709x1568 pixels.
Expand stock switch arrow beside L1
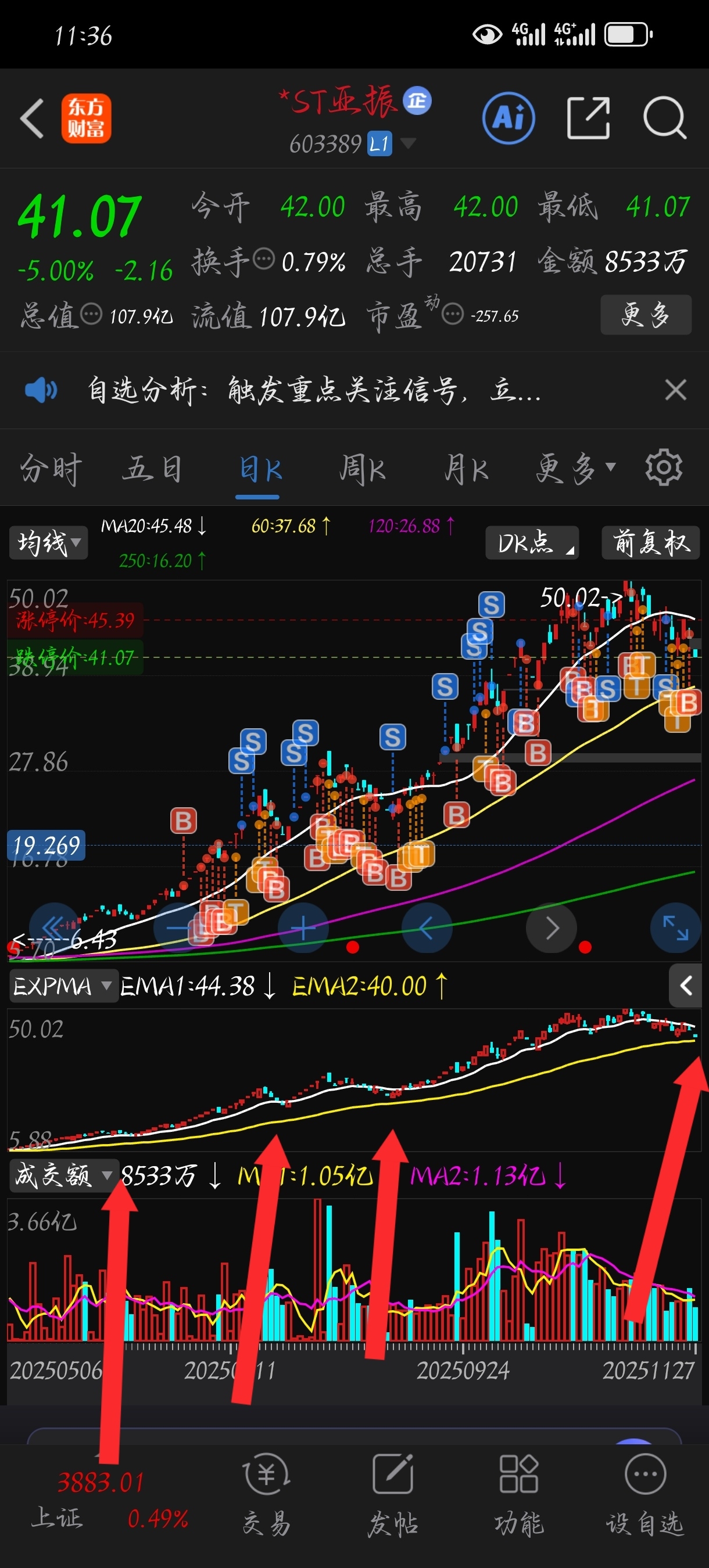407,143
